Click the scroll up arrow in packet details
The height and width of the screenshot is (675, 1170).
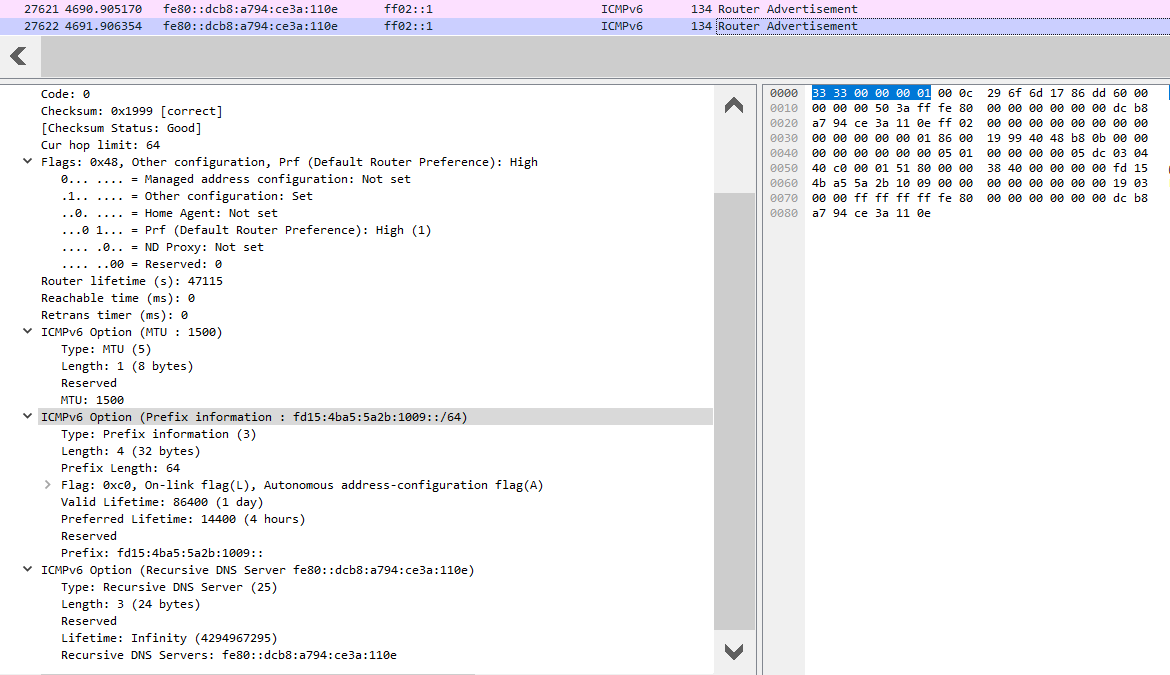734,105
